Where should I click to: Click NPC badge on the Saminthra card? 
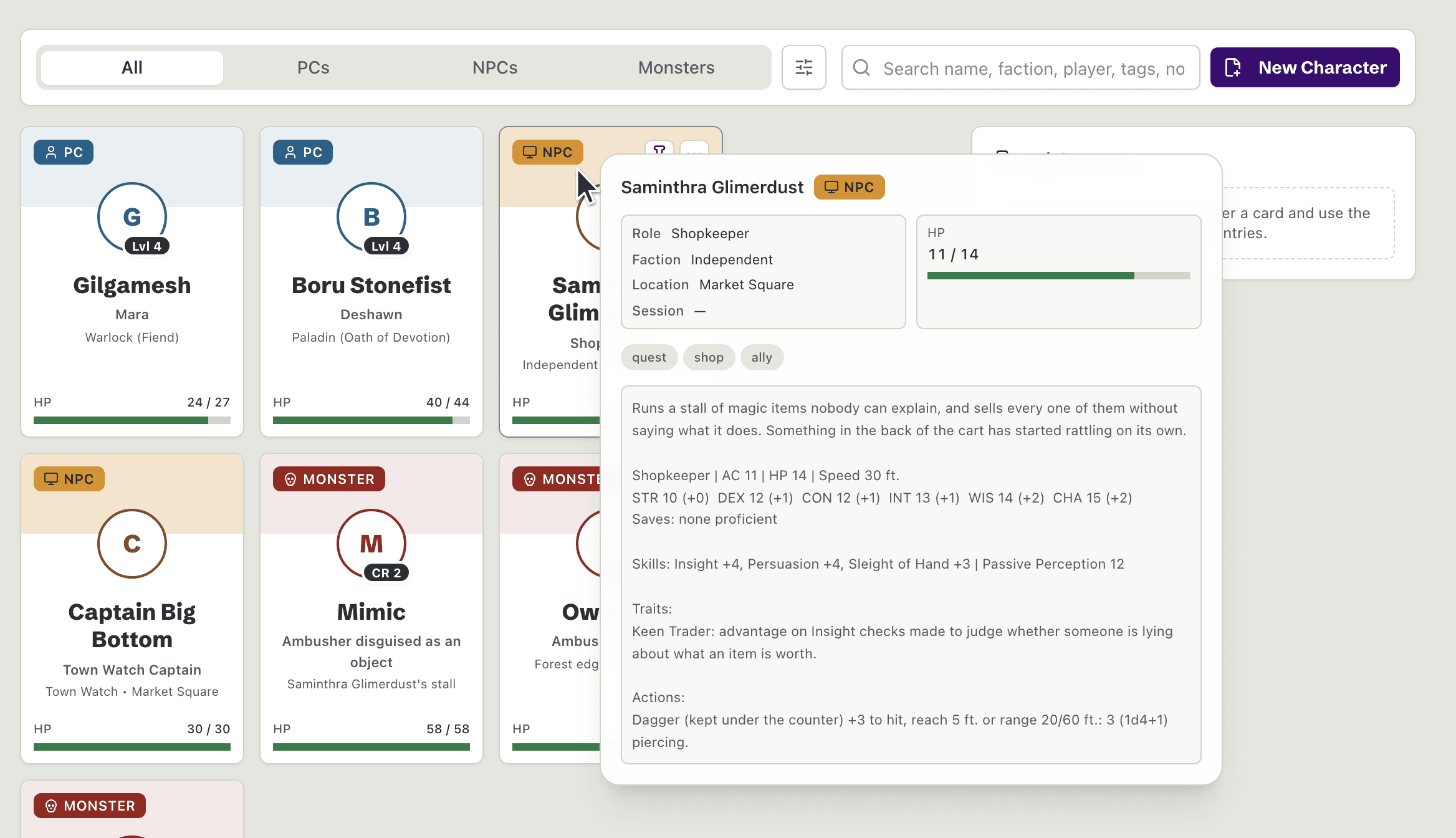click(x=548, y=152)
